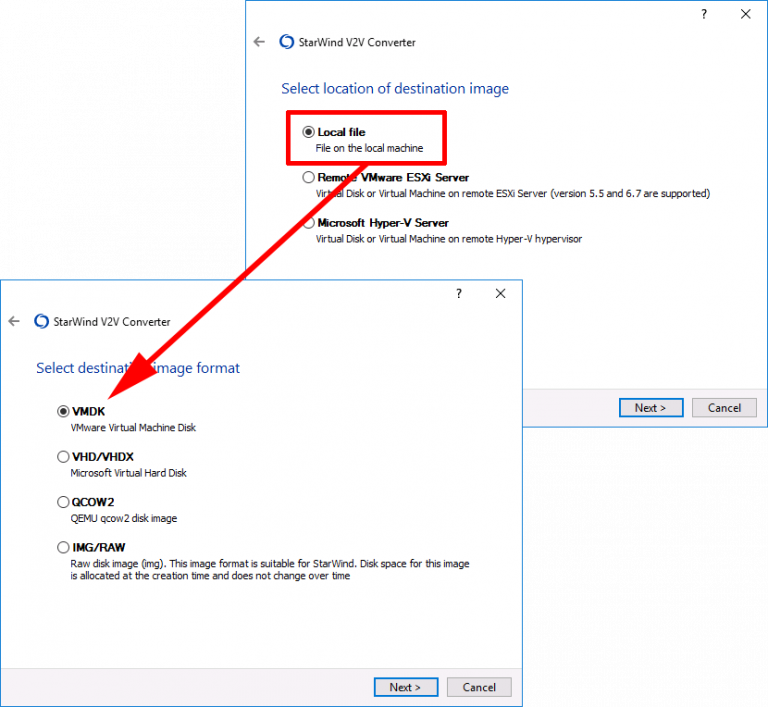Click the remote ESXi Server version description

(x=513, y=194)
